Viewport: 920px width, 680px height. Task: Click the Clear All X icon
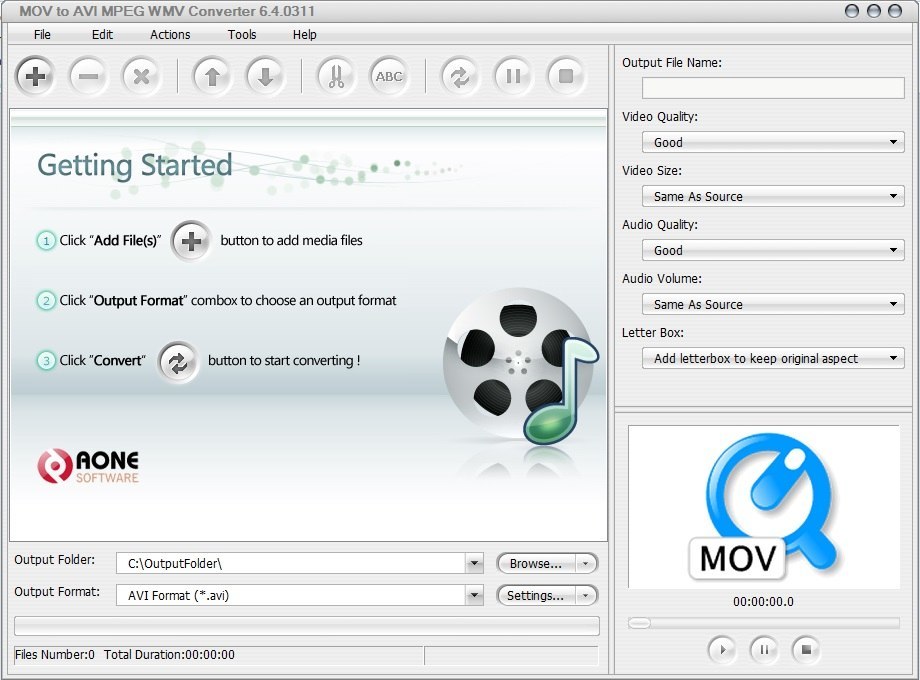coord(141,76)
